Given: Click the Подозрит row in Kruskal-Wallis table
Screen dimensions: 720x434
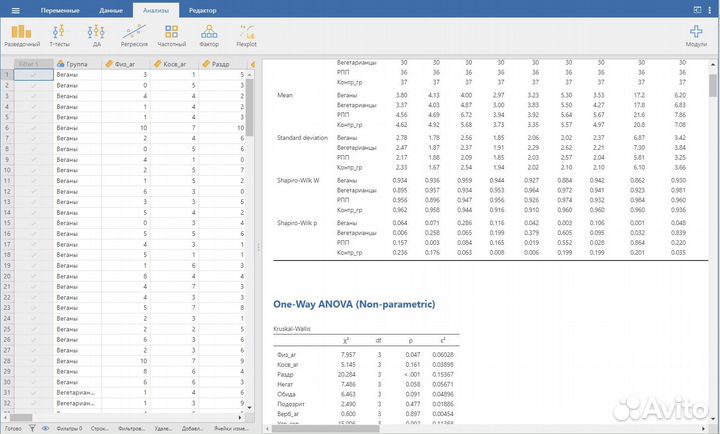Looking at the screenshot, I should [366, 404].
